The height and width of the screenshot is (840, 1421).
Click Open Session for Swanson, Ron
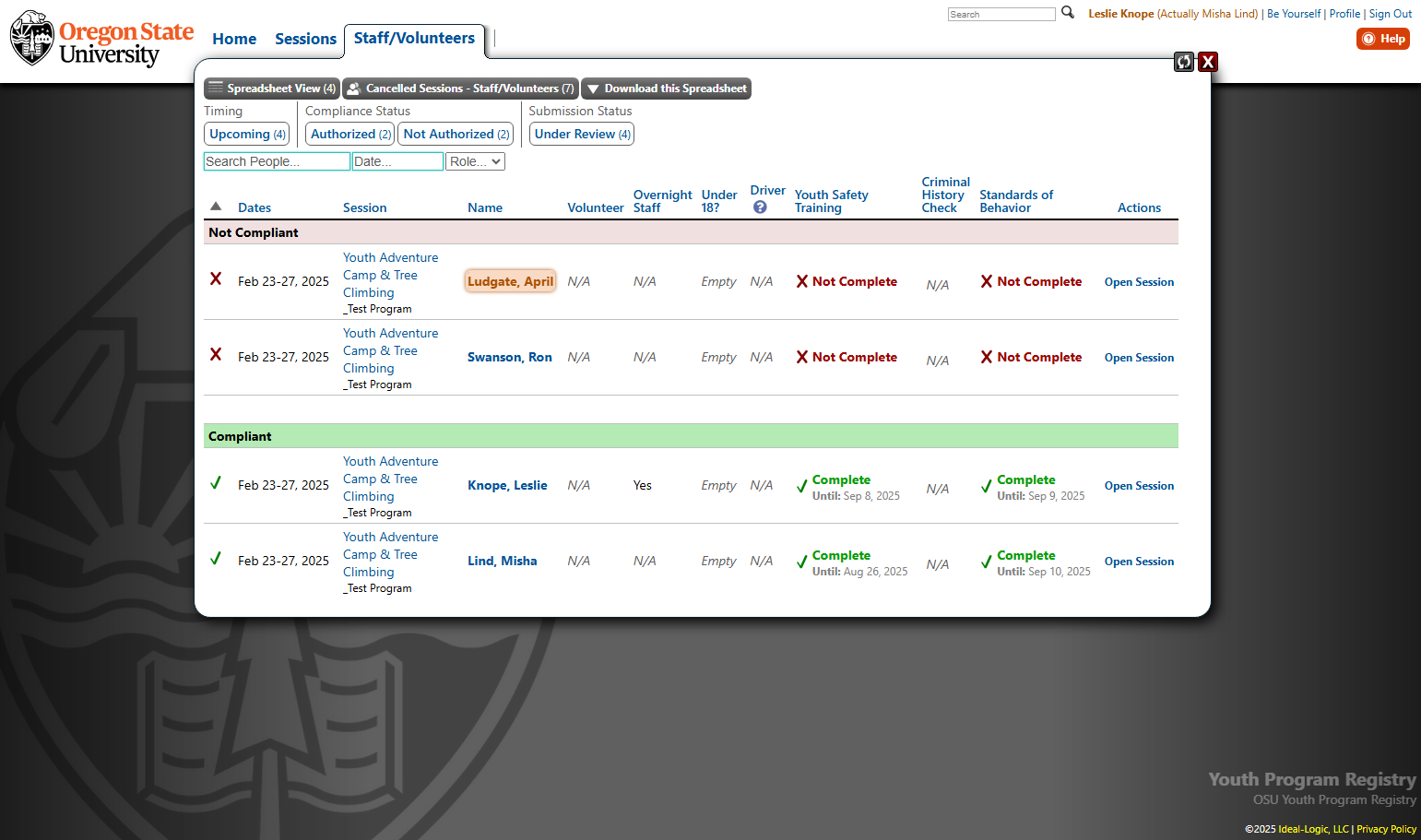click(x=1139, y=358)
